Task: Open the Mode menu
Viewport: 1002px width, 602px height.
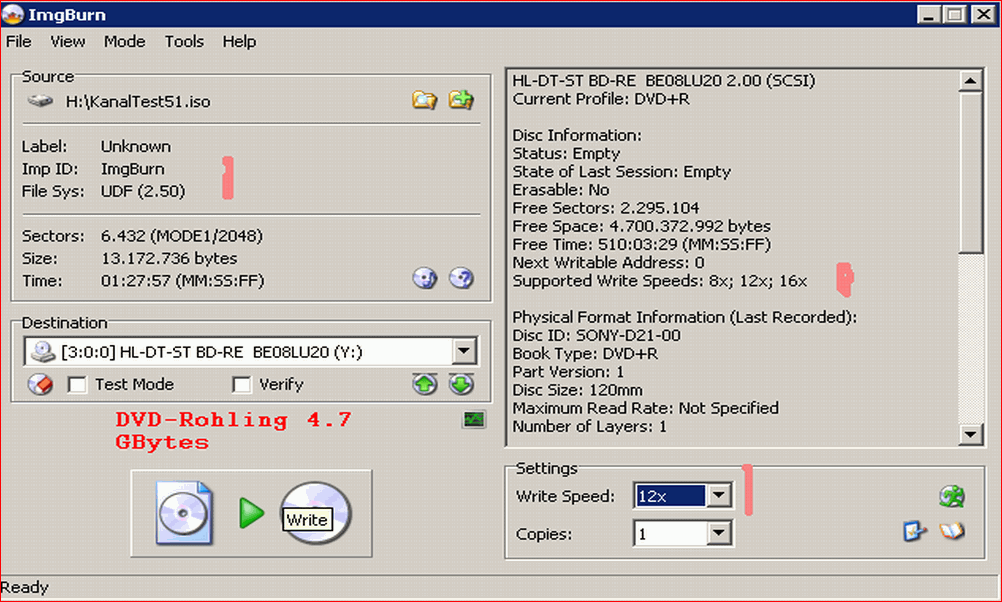Action: point(124,41)
